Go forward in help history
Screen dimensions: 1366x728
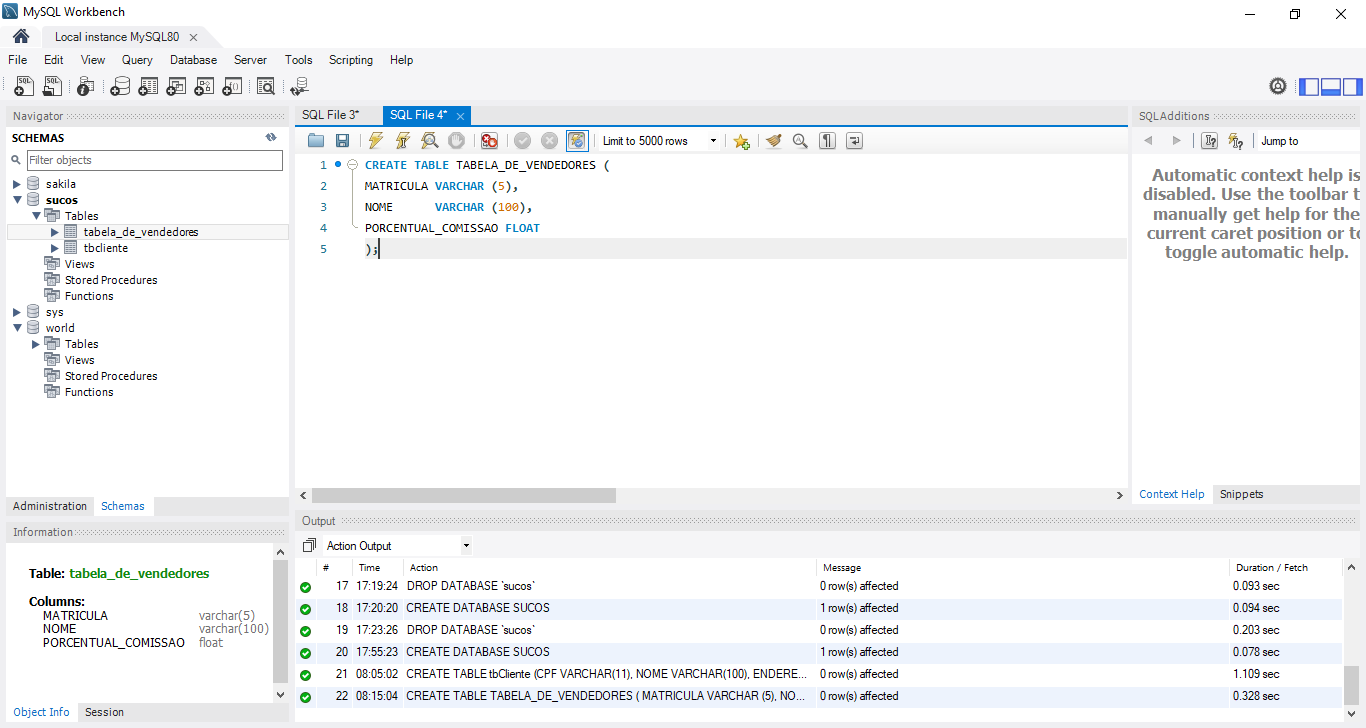pyautogui.click(x=1176, y=141)
